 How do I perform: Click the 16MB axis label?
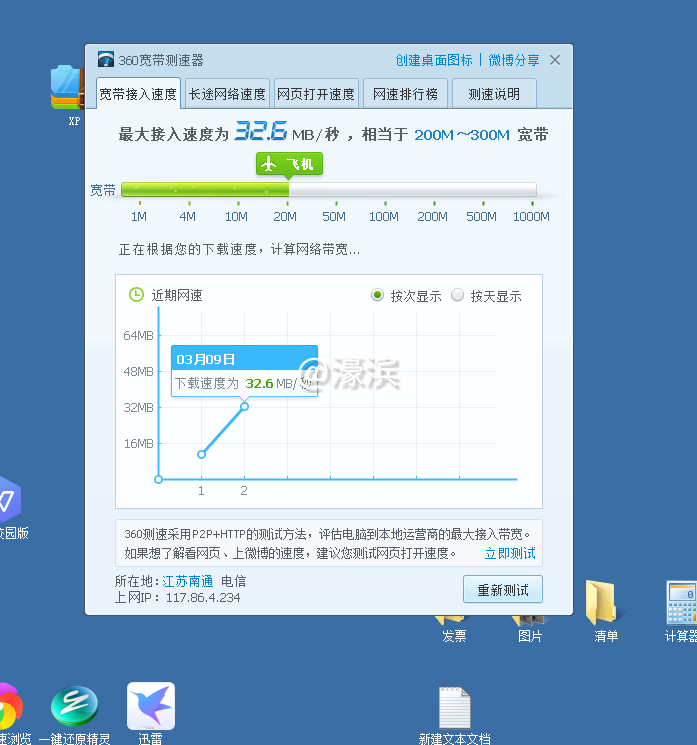pos(139,443)
